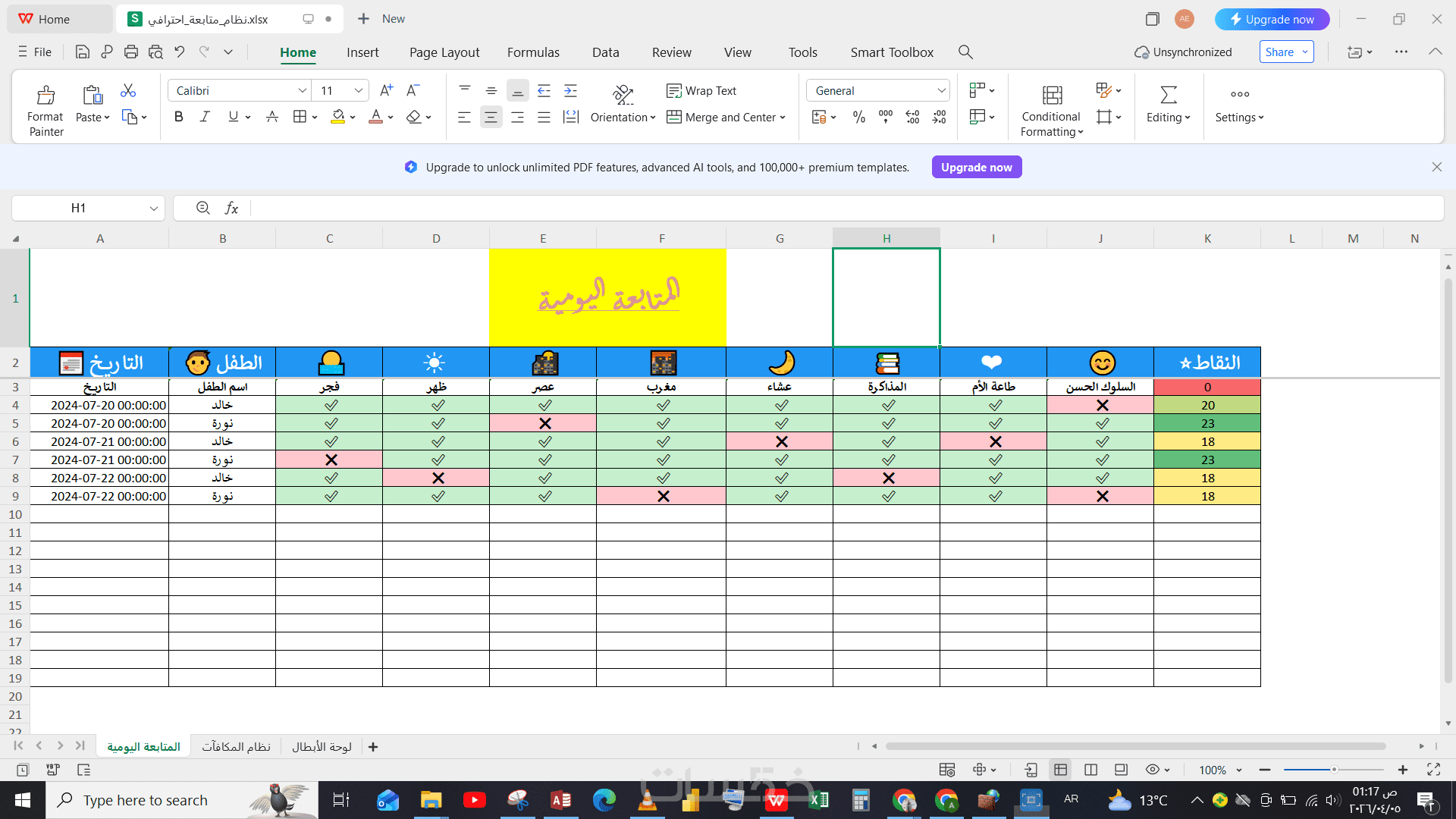1456x819 pixels.
Task: Open the نظام المكافآت sheet tab
Action: [236, 747]
